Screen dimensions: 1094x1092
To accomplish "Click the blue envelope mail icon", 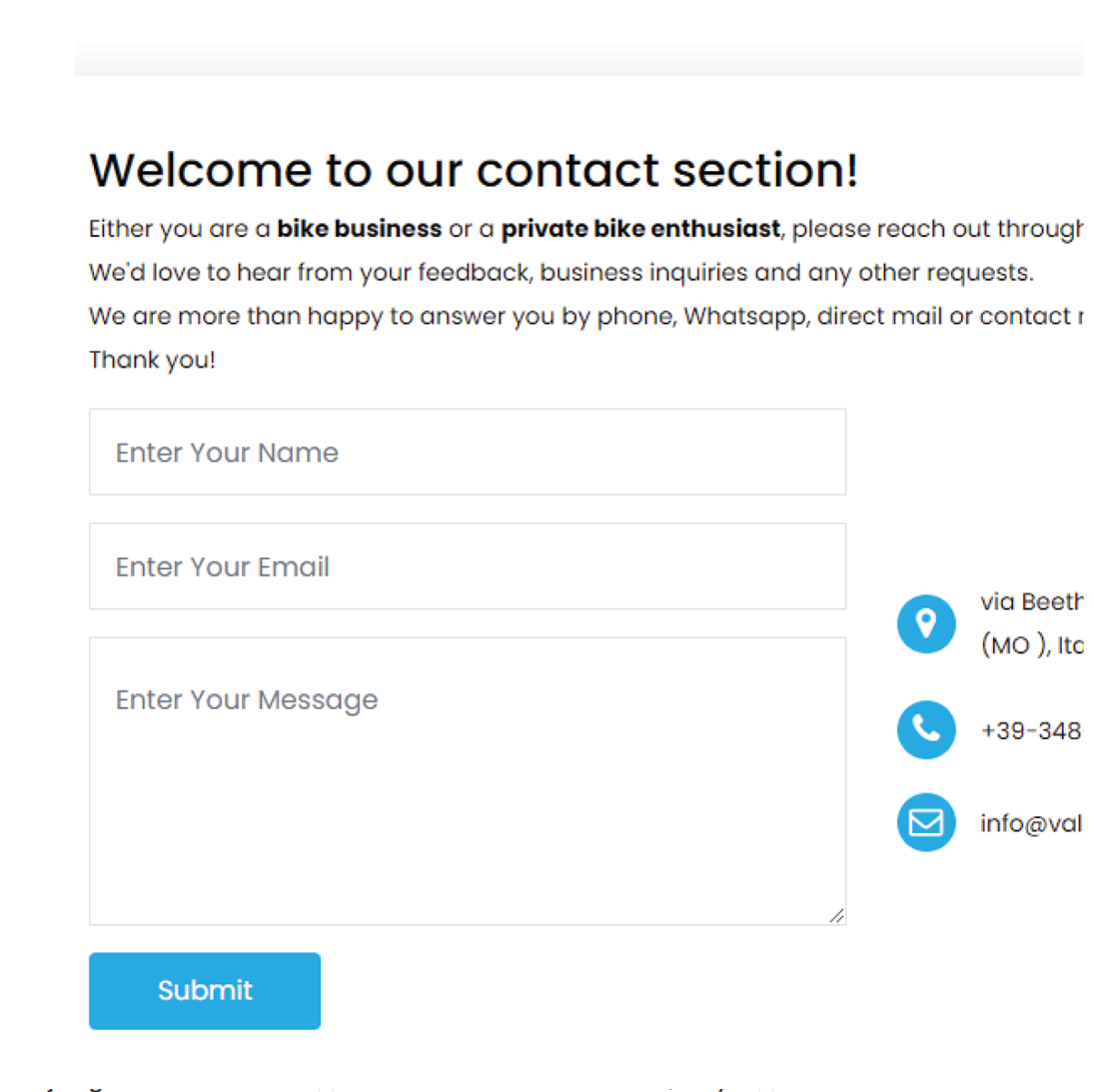I will pyautogui.click(x=926, y=822).
